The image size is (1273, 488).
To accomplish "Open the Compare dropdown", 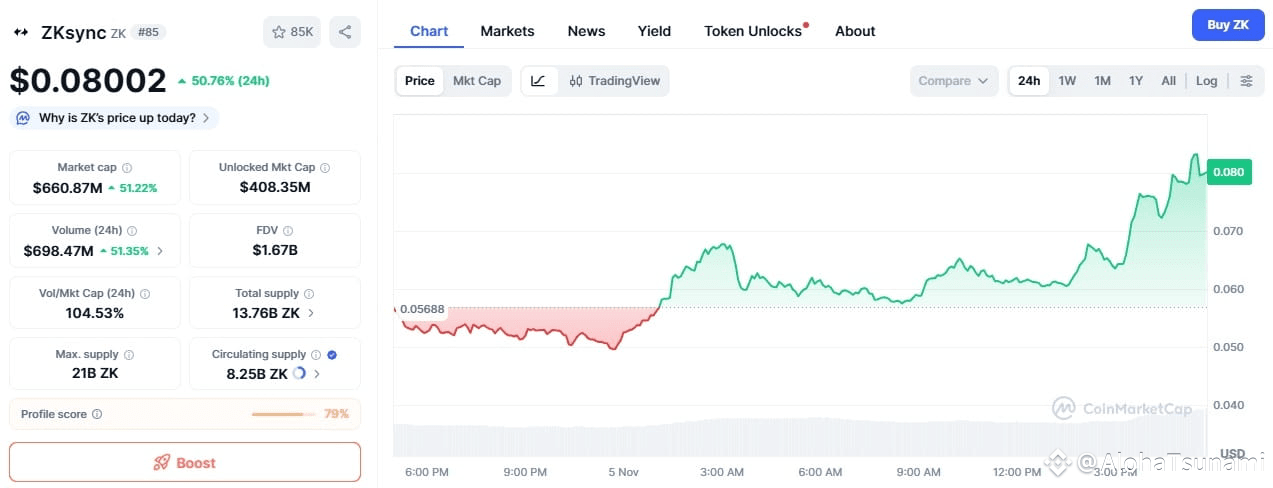I will (954, 81).
